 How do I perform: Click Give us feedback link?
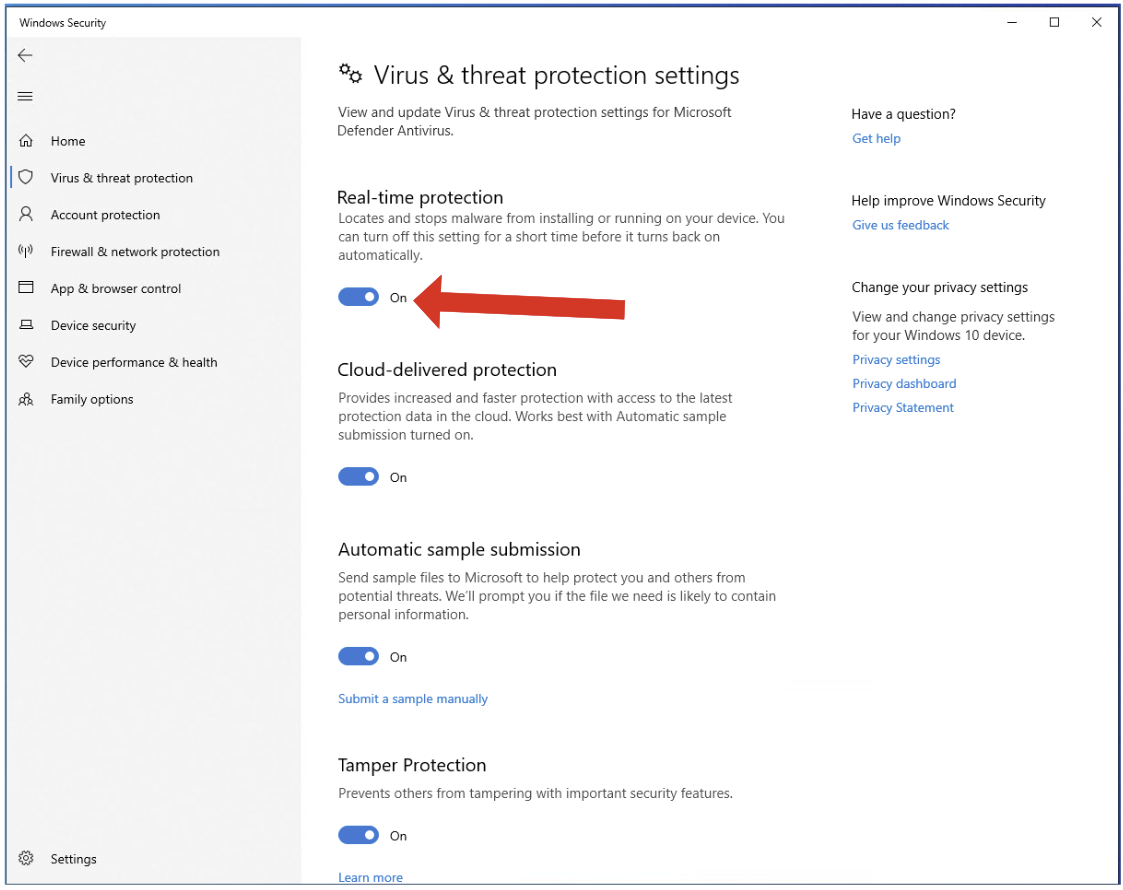[900, 226]
